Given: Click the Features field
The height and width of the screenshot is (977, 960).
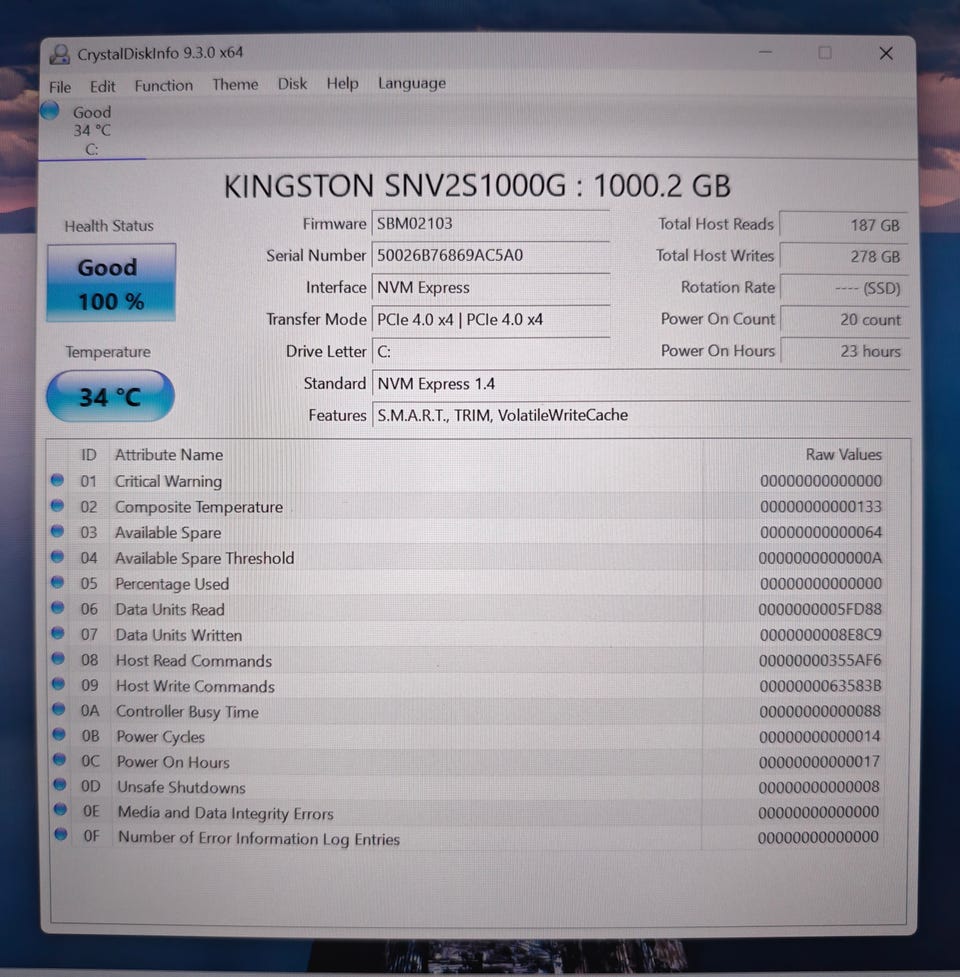Looking at the screenshot, I should pyautogui.click(x=640, y=415).
